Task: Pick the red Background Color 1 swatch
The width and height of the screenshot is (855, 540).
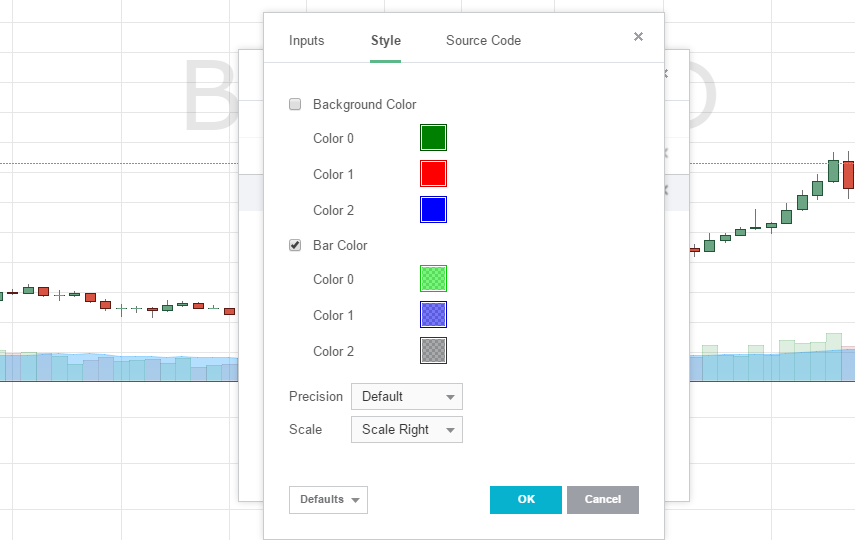Action: tap(433, 174)
